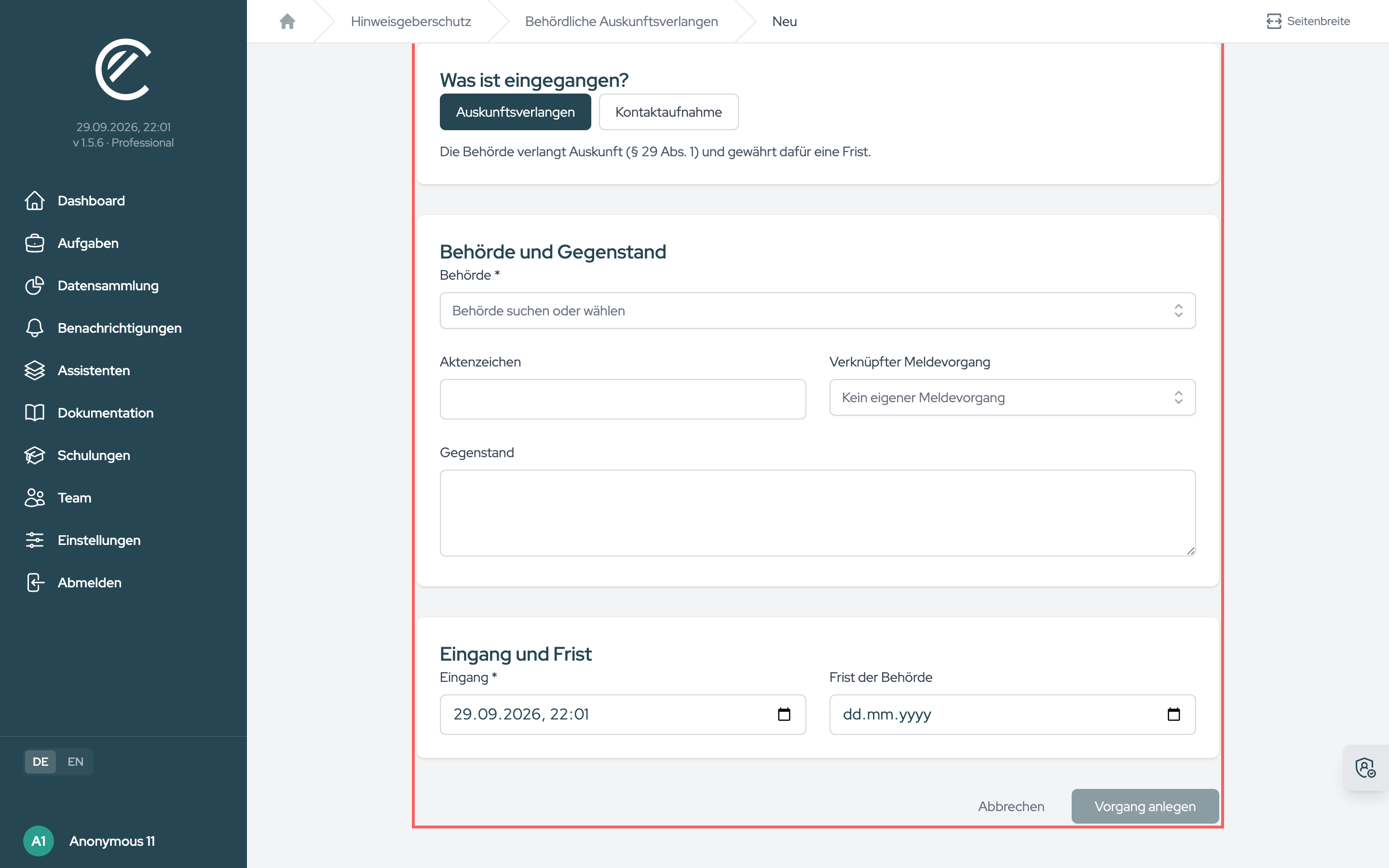The image size is (1389, 868).
Task: Select the Kontaktaufnahme option
Action: pyautogui.click(x=668, y=112)
